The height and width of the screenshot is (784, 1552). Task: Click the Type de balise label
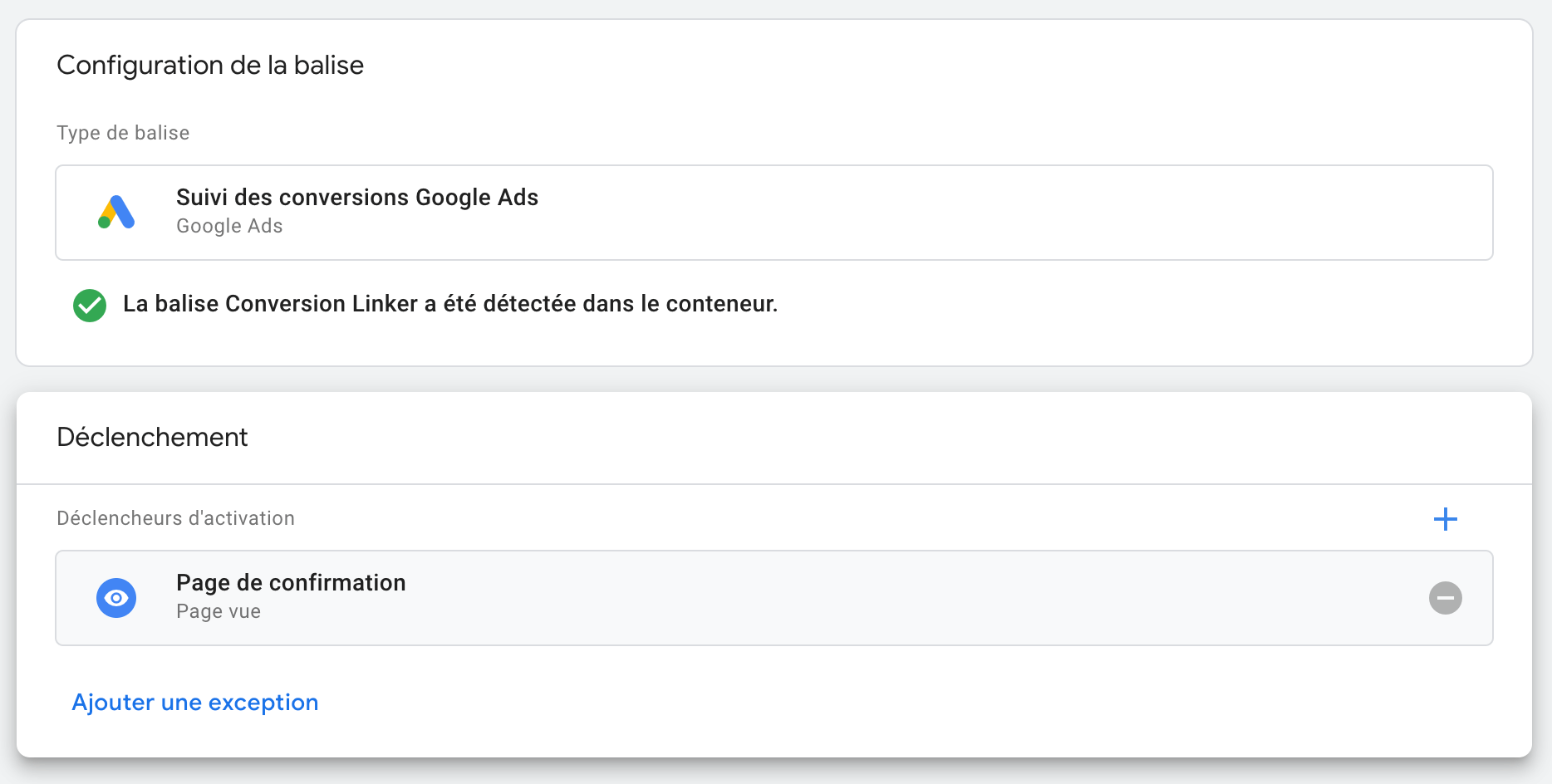point(123,133)
